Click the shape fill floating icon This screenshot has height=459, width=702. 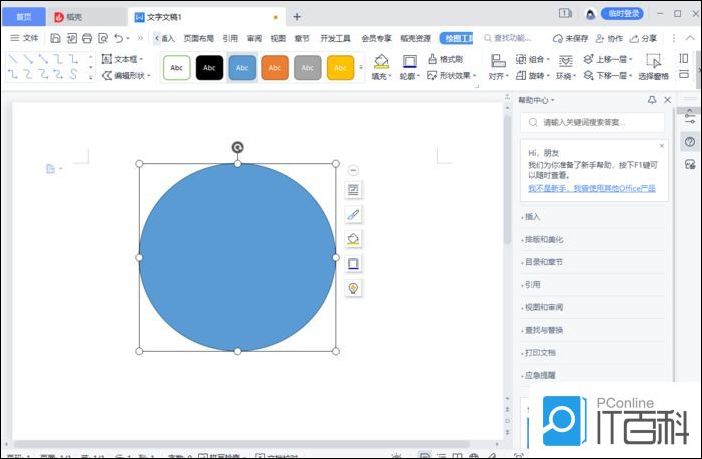(353, 239)
